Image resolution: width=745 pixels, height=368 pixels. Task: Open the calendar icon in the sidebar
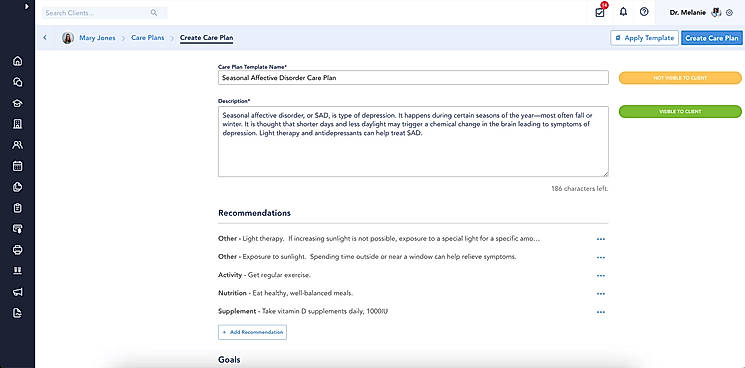[x=18, y=166]
